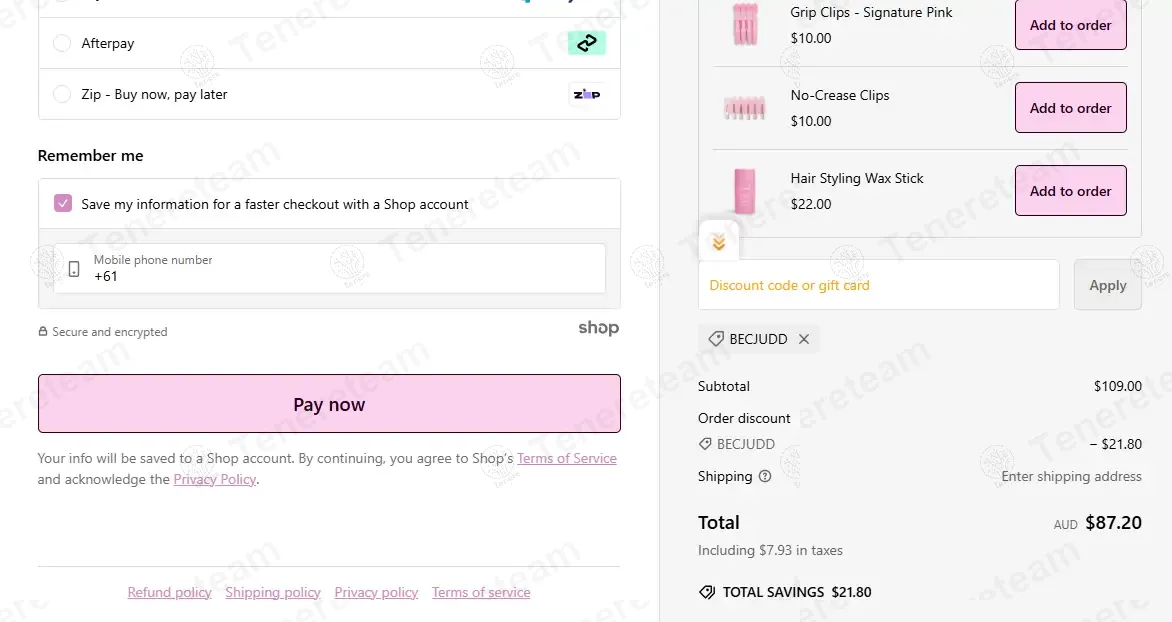
Task: Click the tag icon under Order discount
Action: (705, 444)
